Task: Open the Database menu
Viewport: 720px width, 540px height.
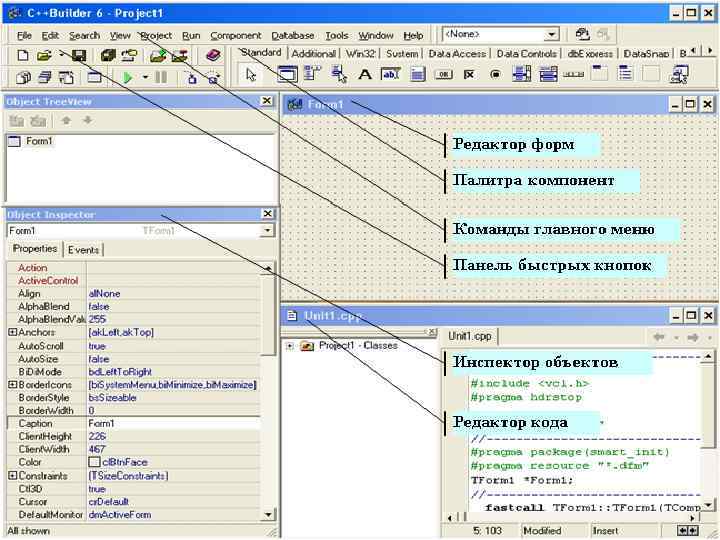Action: click(292, 35)
